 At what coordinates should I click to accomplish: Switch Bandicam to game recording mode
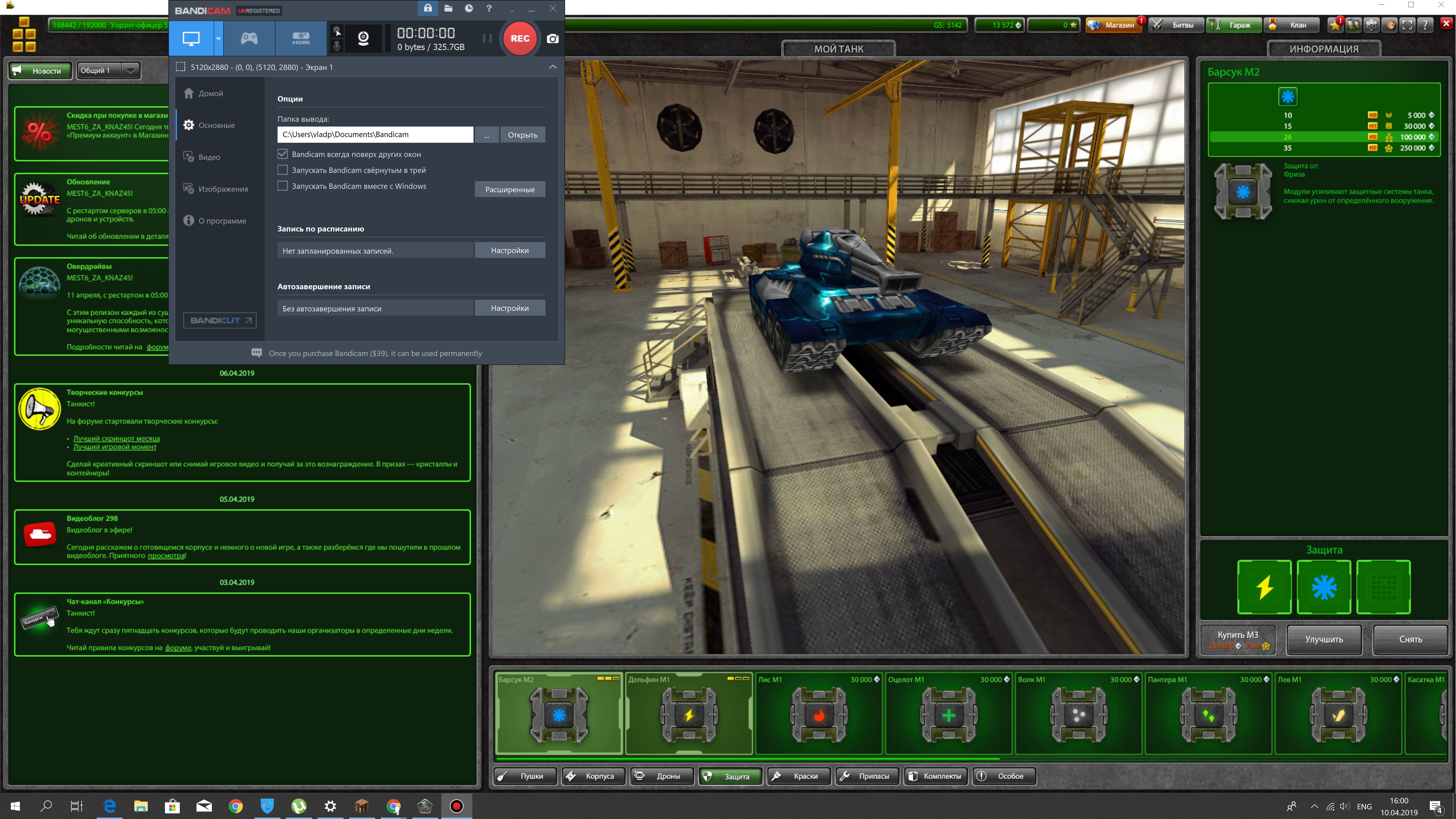pyautogui.click(x=249, y=38)
